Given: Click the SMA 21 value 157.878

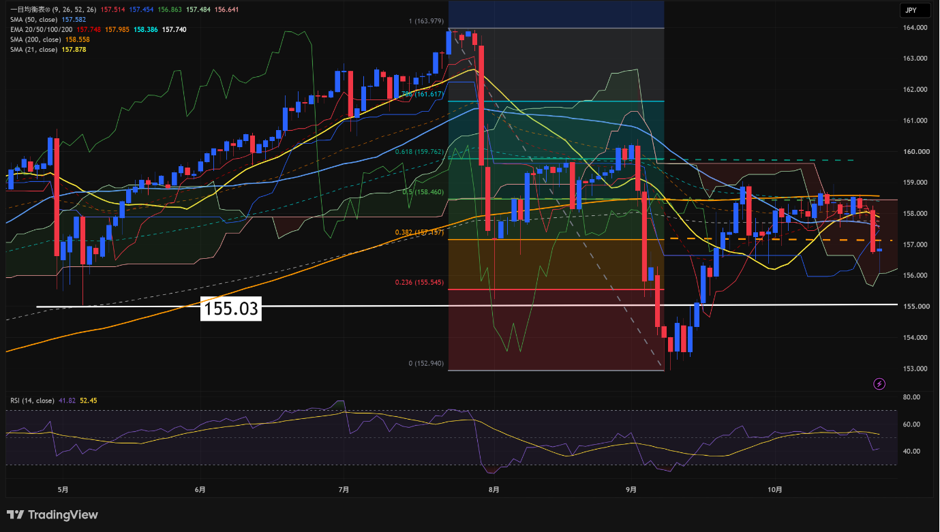Looking at the screenshot, I should tap(73, 49).
